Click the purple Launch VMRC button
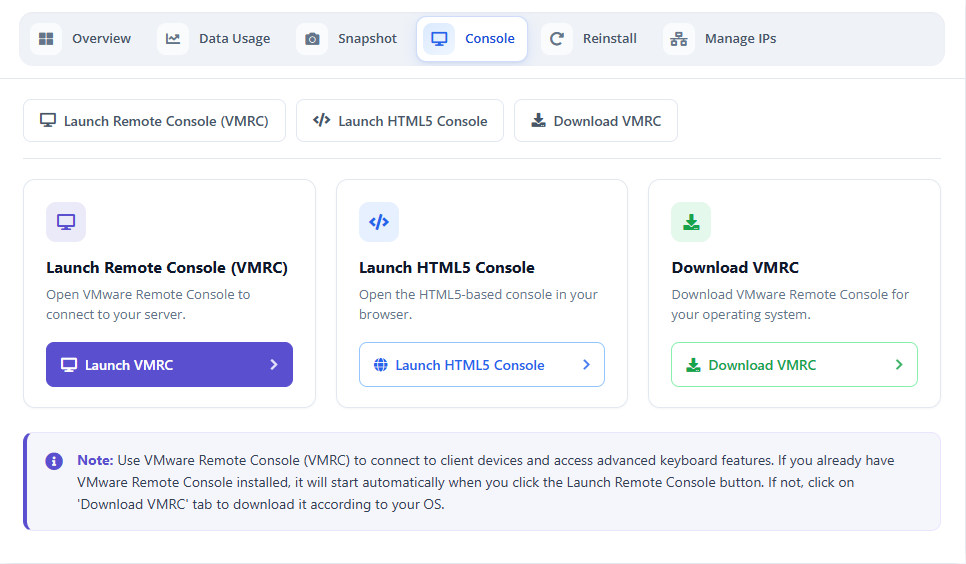 click(x=169, y=365)
